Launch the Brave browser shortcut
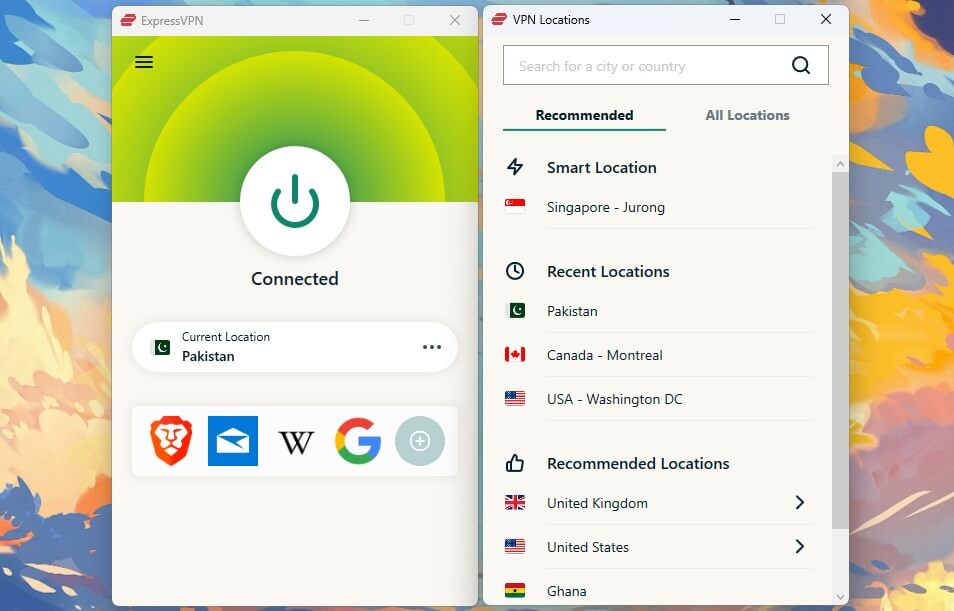 click(171, 441)
